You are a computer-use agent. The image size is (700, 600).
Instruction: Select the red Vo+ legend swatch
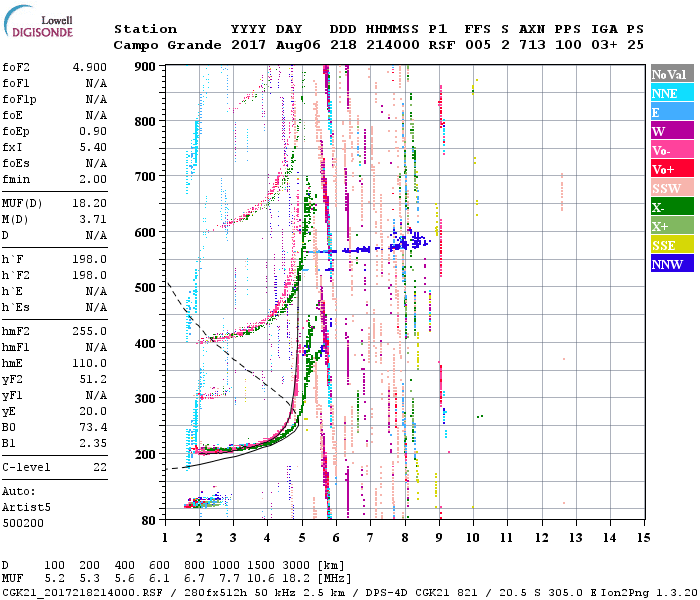672,169
